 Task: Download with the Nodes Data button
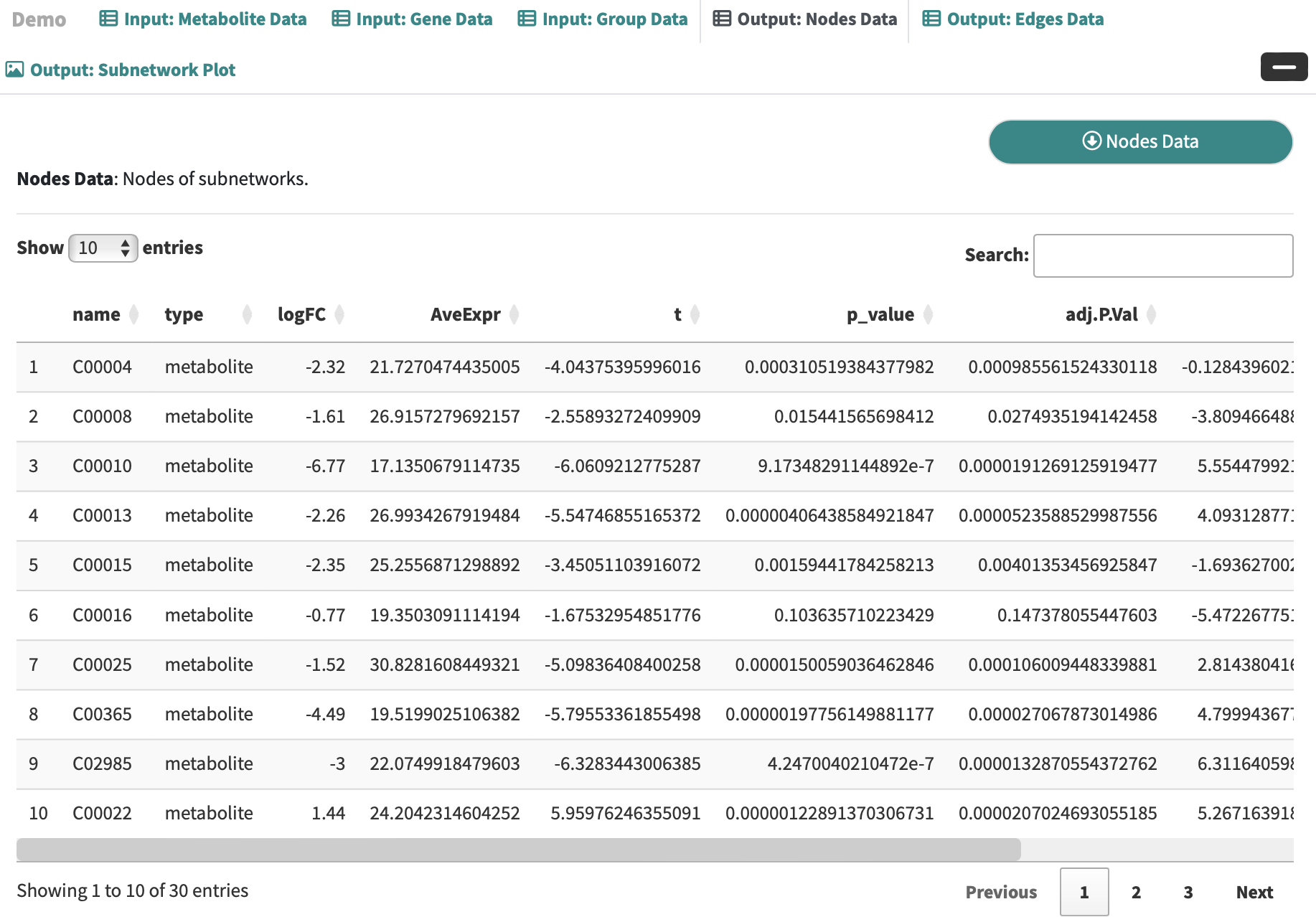click(1140, 142)
